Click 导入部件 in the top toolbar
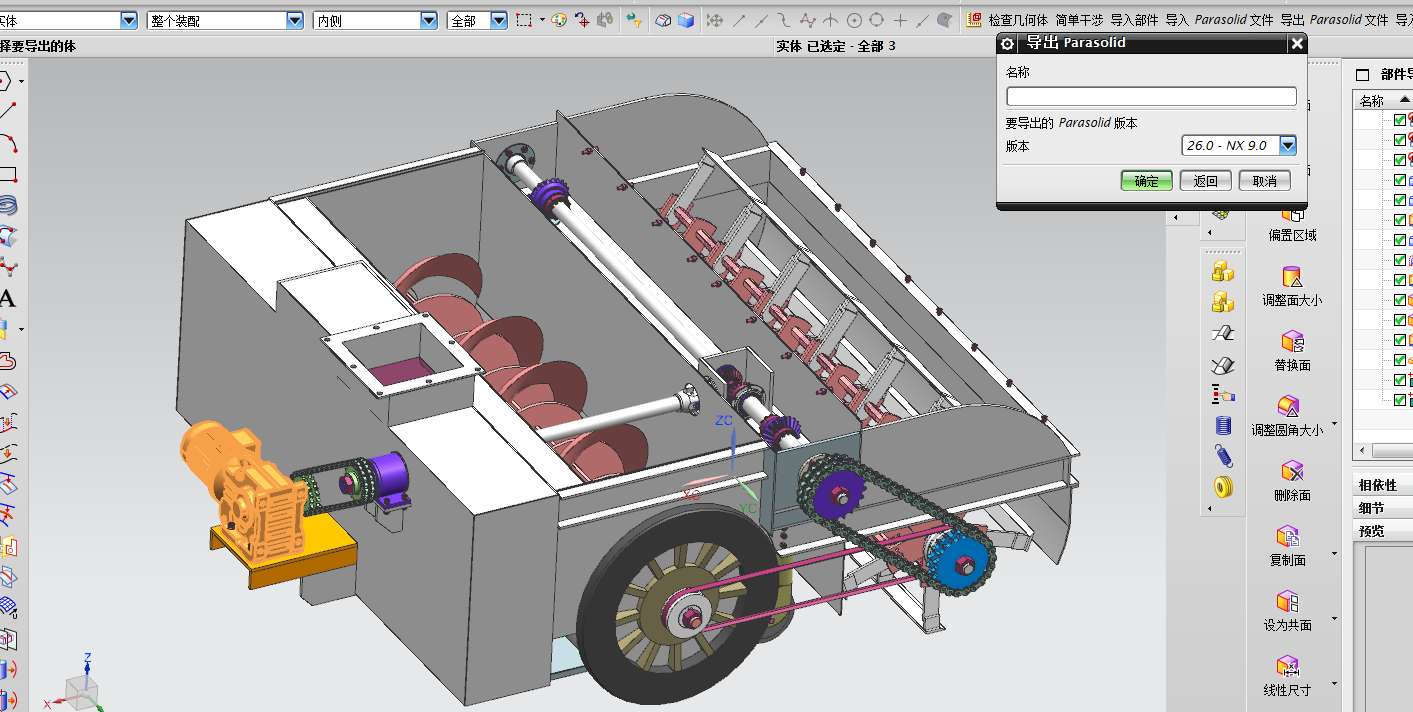 (x=1135, y=20)
